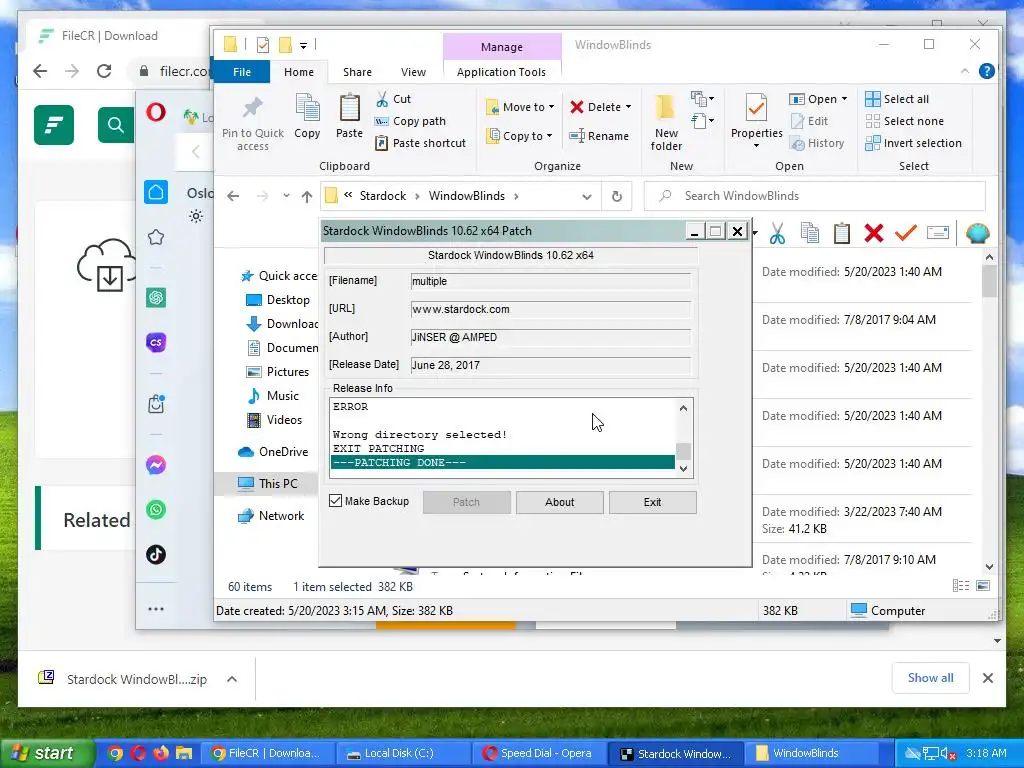Image resolution: width=1024 pixels, height=768 pixels.
Task: Select Network in navigation pane
Action: (271, 515)
